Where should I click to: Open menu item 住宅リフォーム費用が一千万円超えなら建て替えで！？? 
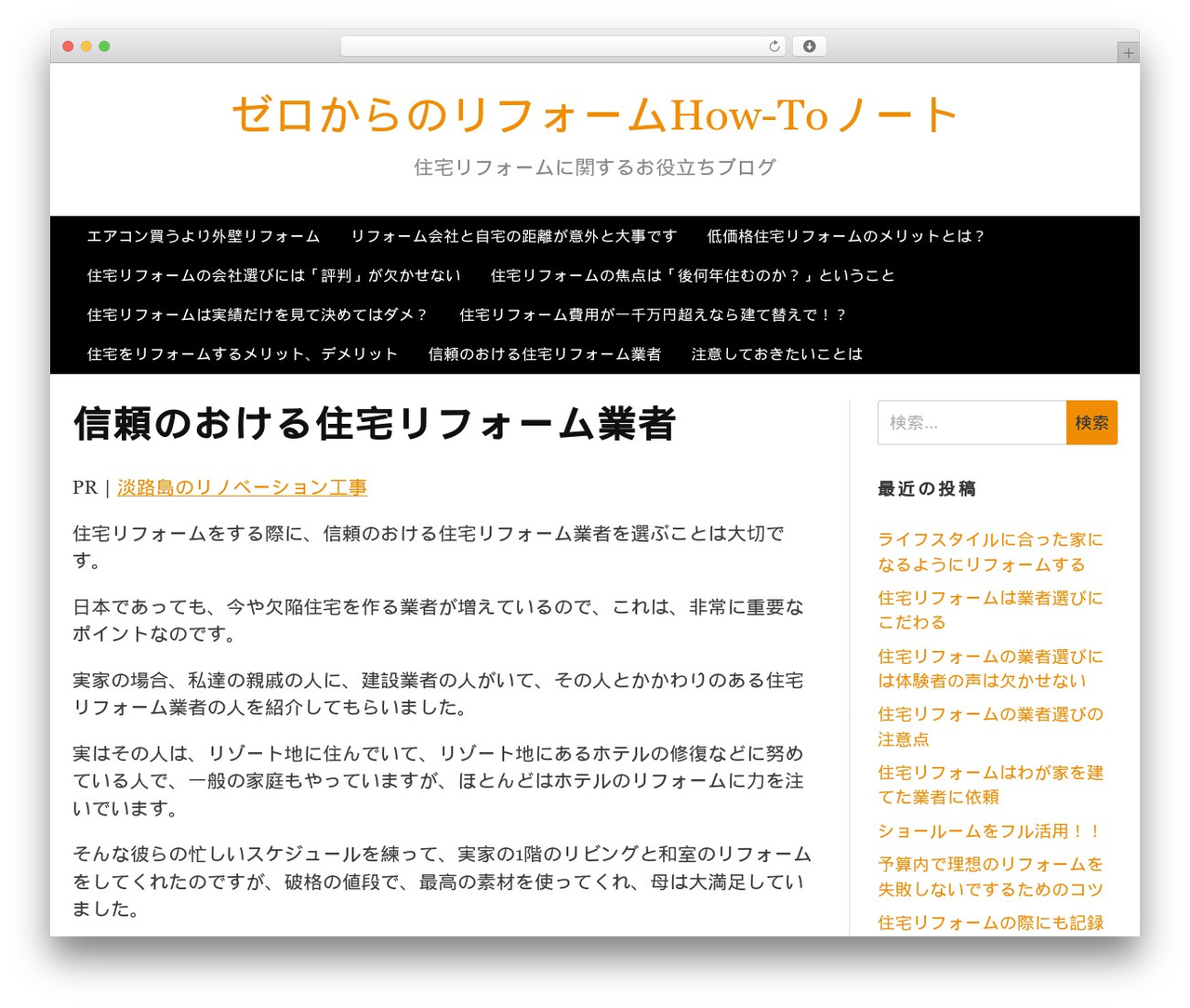(x=654, y=314)
